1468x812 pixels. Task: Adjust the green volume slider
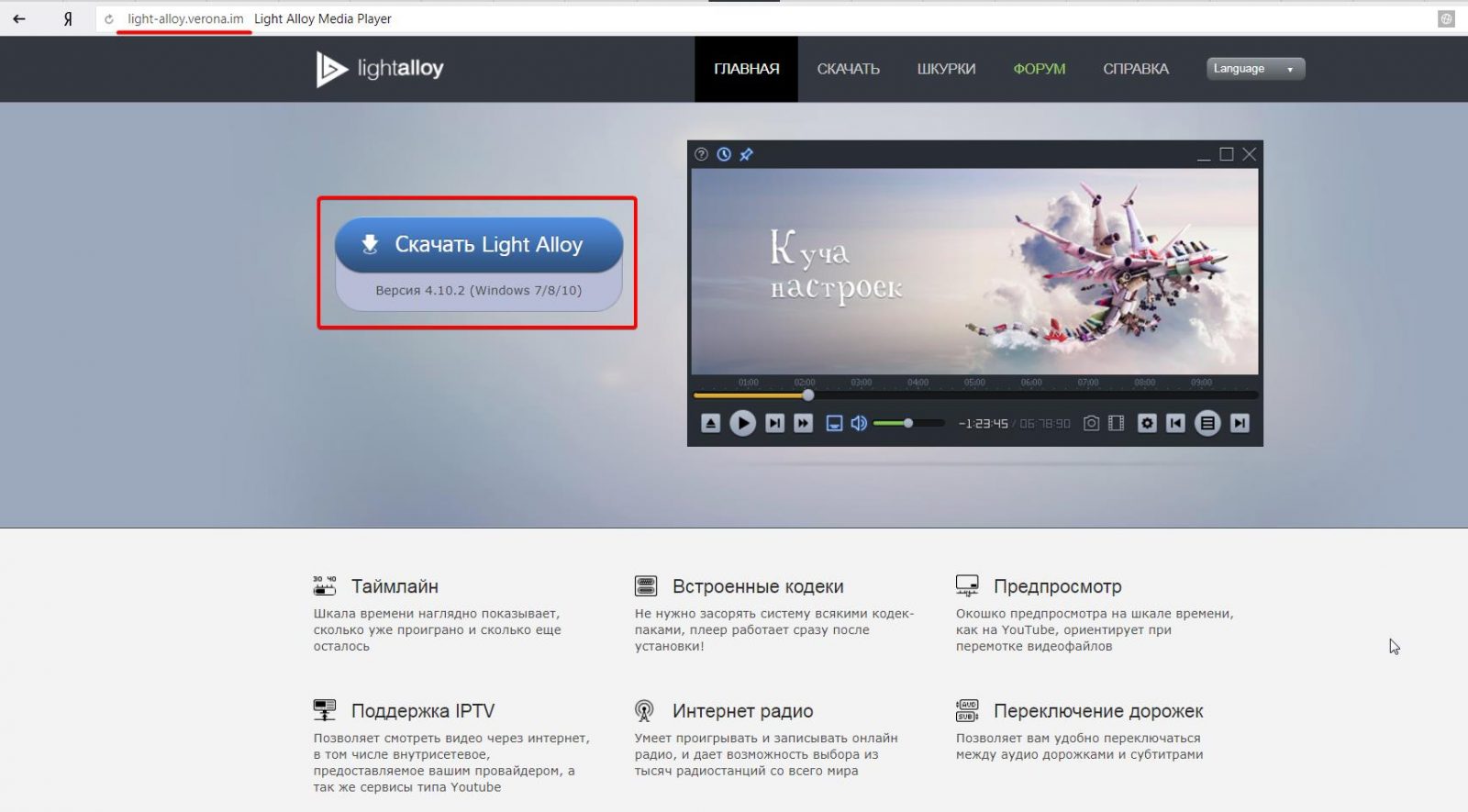click(x=907, y=423)
